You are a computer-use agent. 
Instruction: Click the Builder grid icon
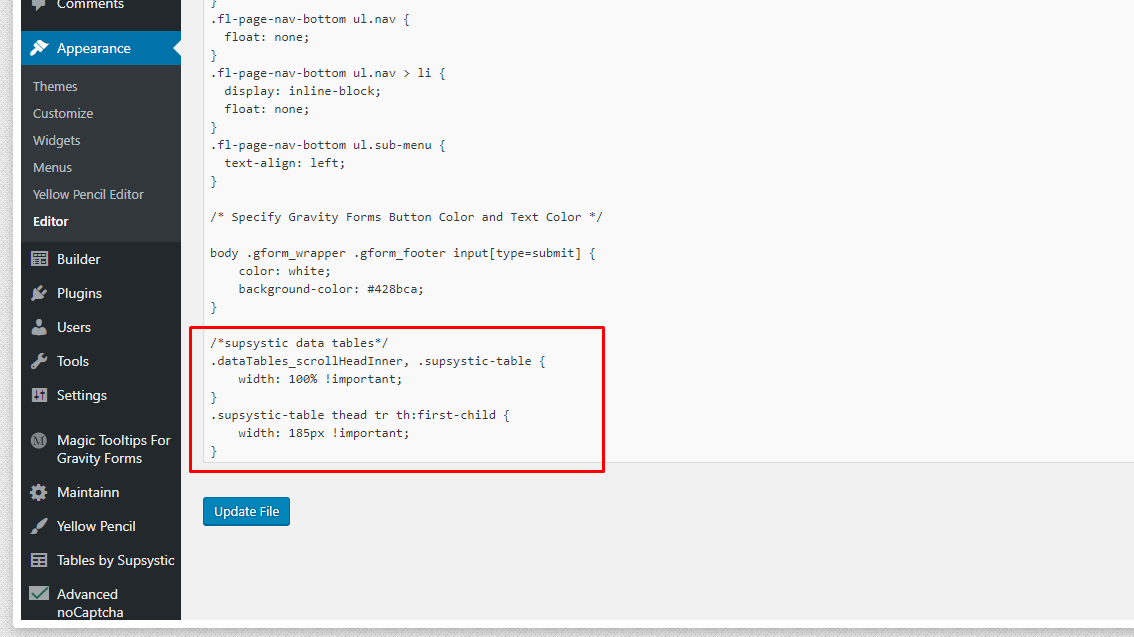39,259
